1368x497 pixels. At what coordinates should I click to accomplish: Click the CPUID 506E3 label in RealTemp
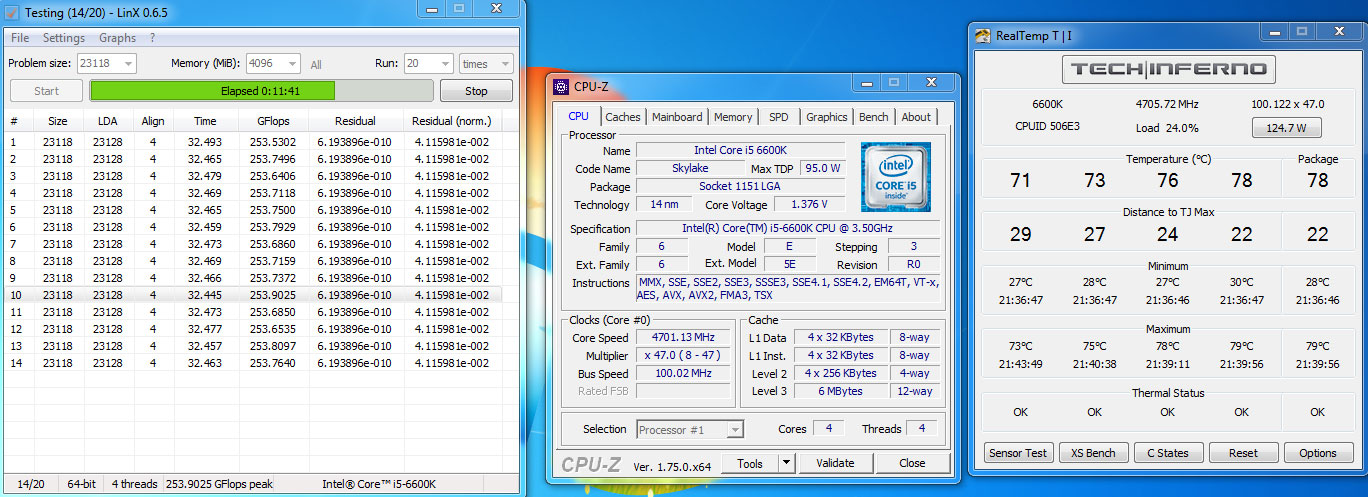tap(1048, 126)
